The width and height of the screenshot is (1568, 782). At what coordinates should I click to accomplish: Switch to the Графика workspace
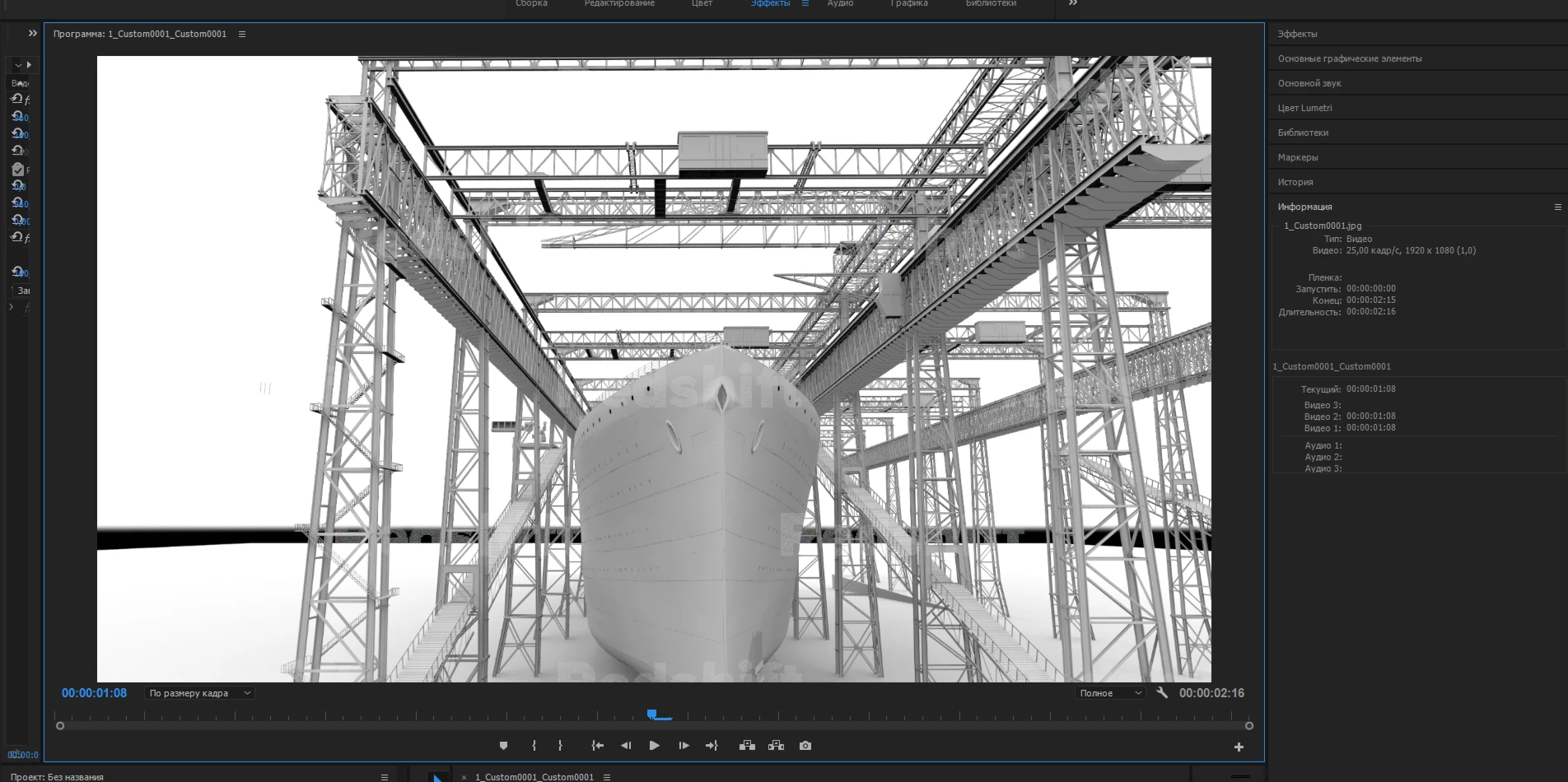pyautogui.click(x=909, y=3)
